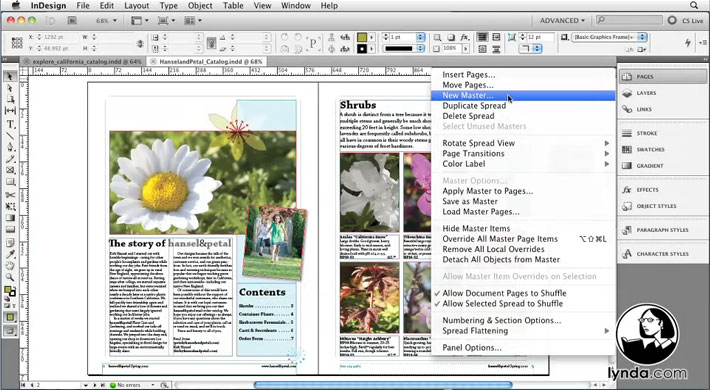Select the Free Transform tool
This screenshot has width=710, height=390.
10,207
